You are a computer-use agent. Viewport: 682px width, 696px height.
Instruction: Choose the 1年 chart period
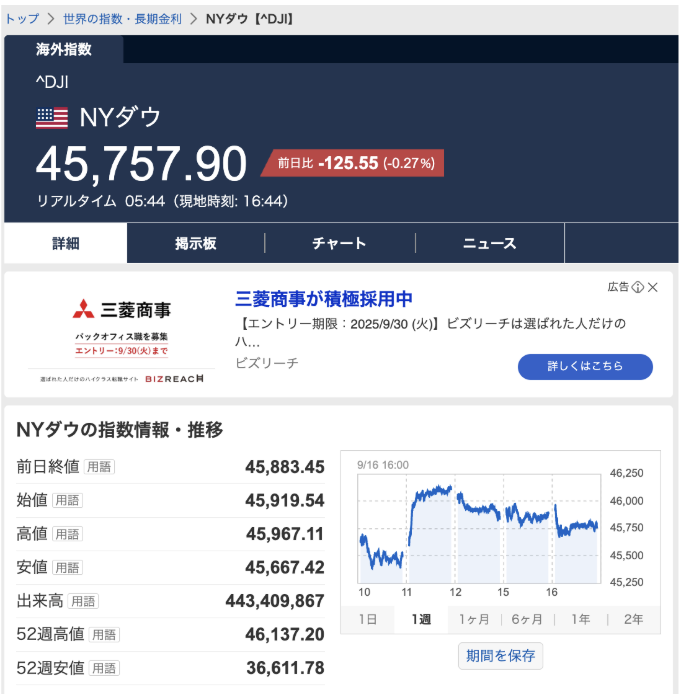pyautogui.click(x=580, y=620)
